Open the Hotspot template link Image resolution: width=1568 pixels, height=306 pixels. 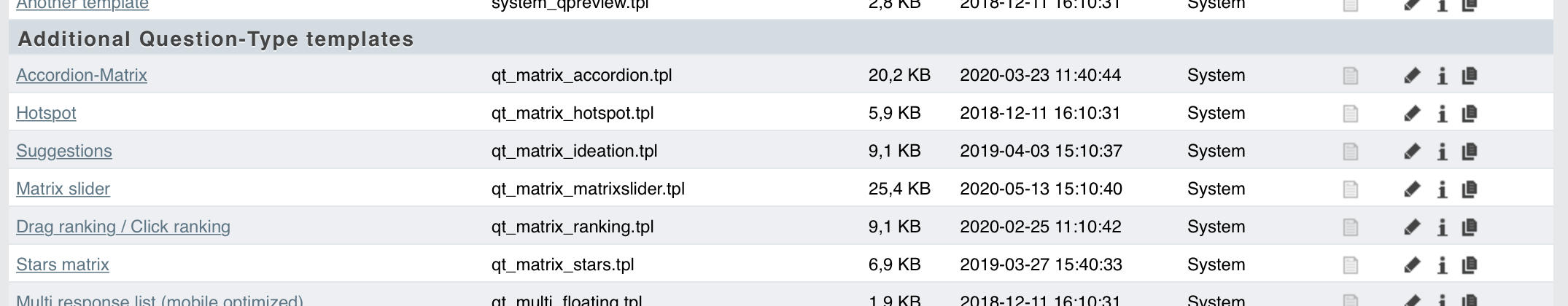[46, 113]
